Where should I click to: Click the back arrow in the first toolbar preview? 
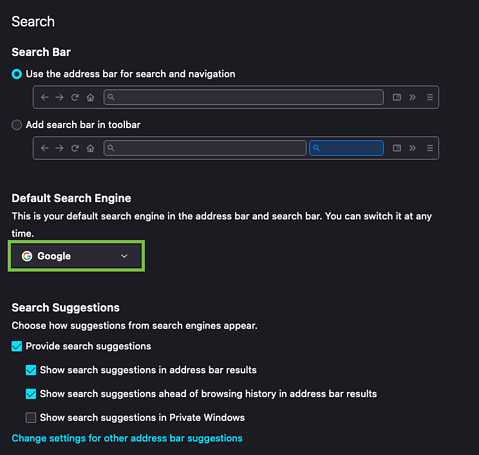point(45,97)
